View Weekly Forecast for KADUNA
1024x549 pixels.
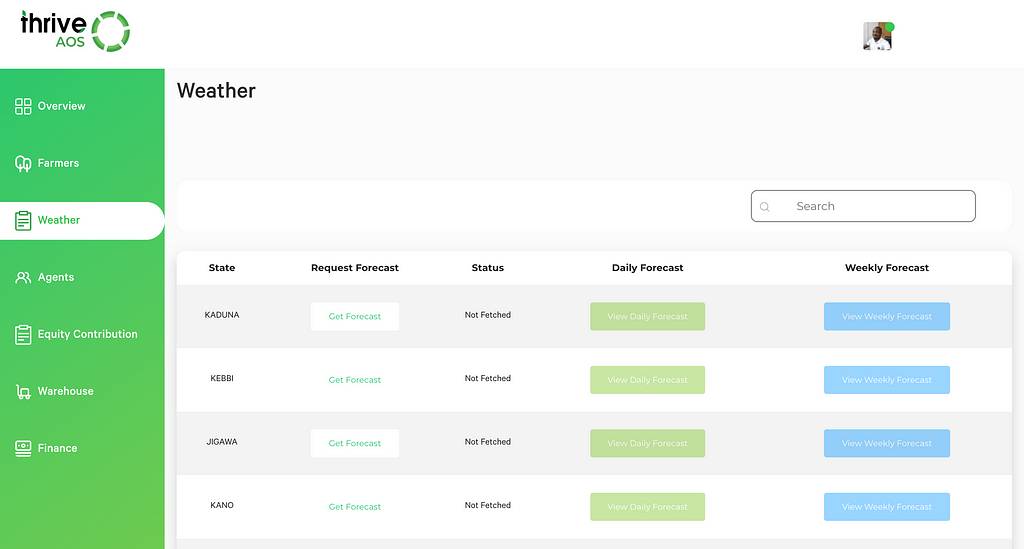click(x=886, y=316)
